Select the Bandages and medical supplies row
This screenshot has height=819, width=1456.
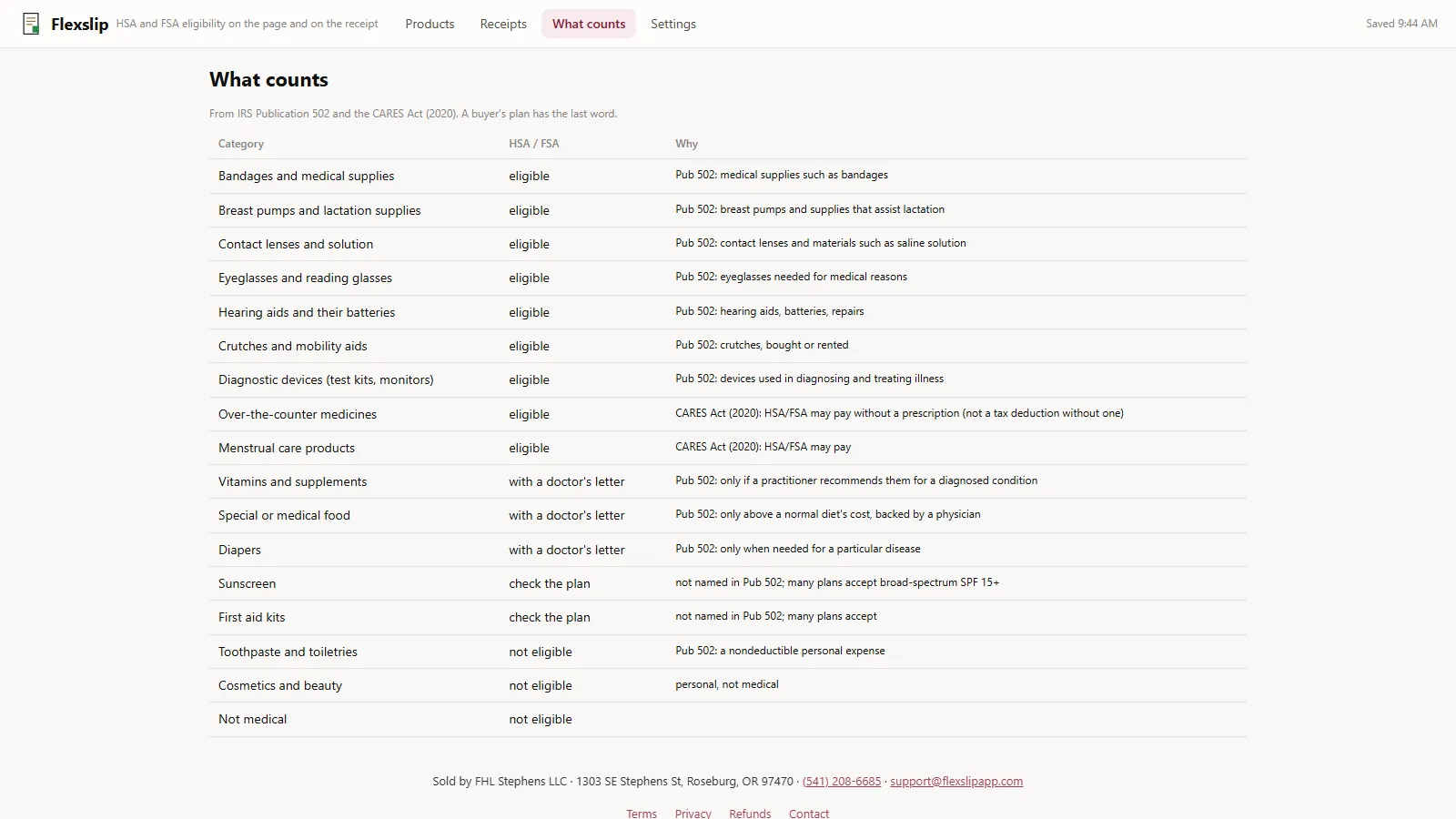728,176
